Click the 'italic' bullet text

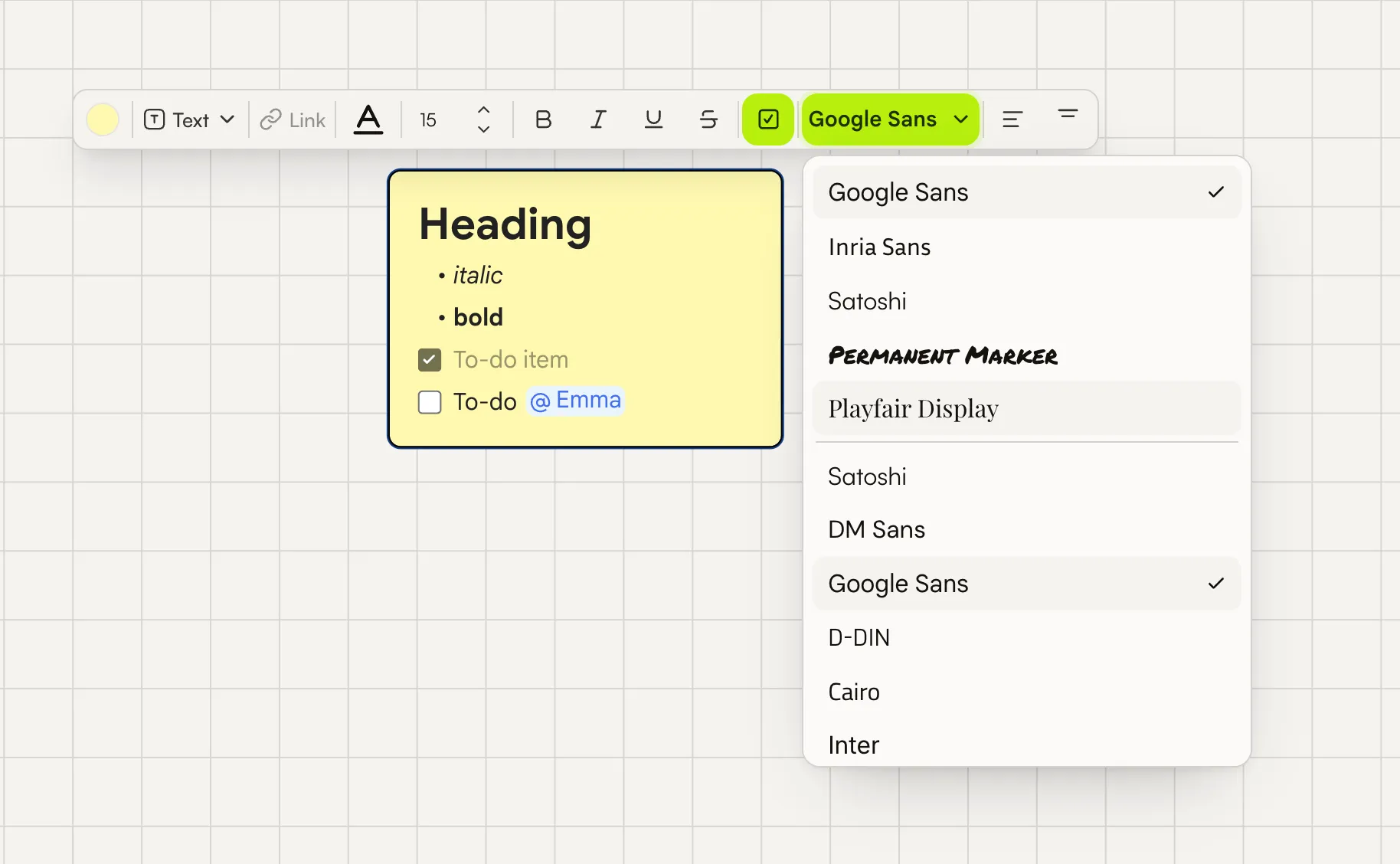coord(478,275)
